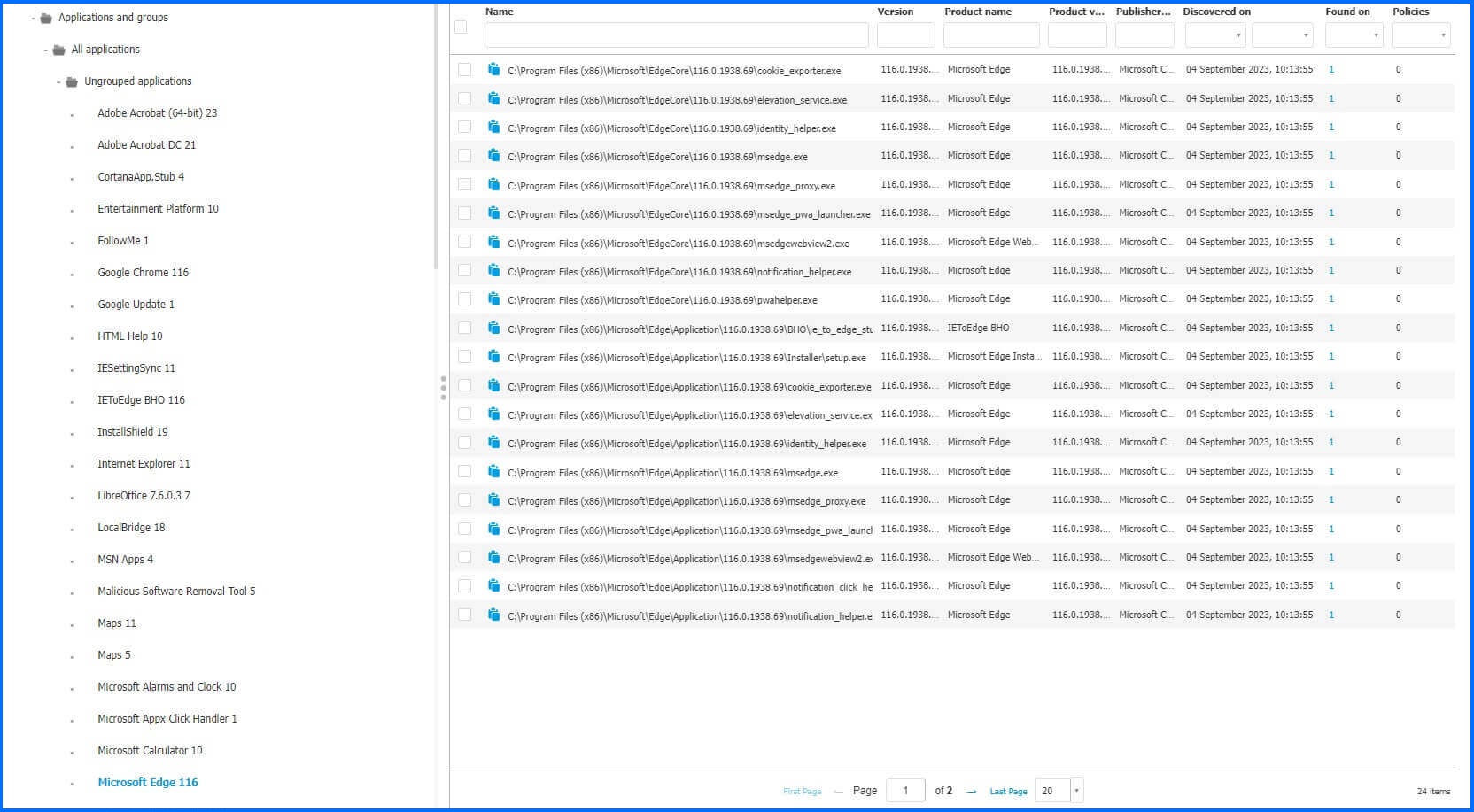Open Found on count for cookie_exporter.exe EdgeCore row
The width and height of the screenshot is (1474, 812).
pyautogui.click(x=1331, y=69)
